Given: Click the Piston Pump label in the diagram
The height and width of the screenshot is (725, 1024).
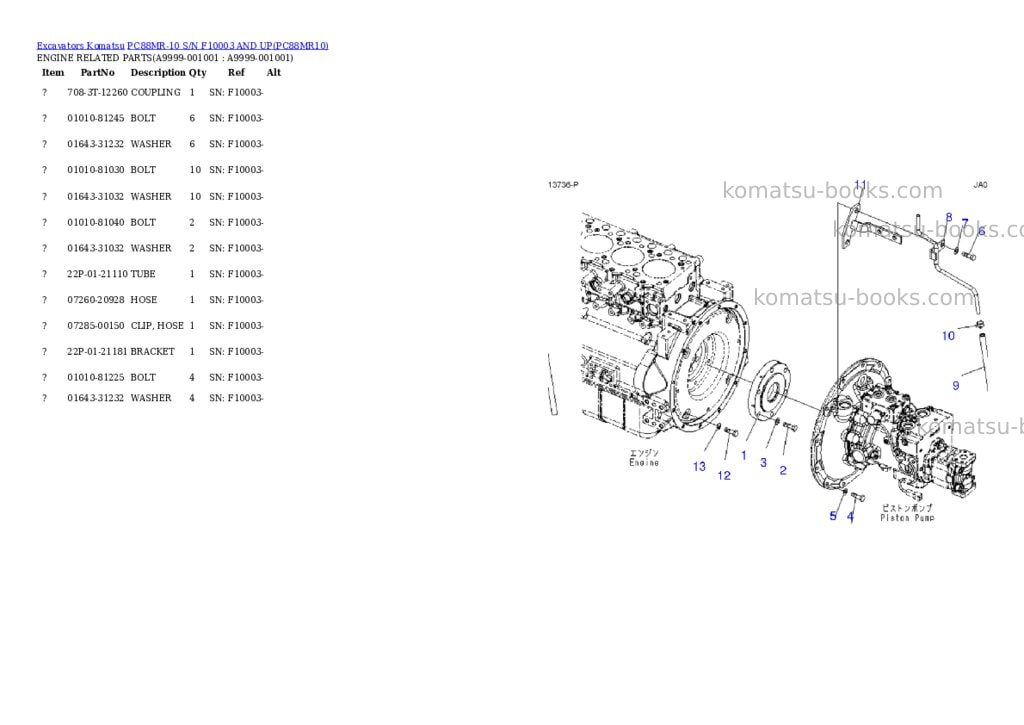Looking at the screenshot, I should tap(907, 517).
